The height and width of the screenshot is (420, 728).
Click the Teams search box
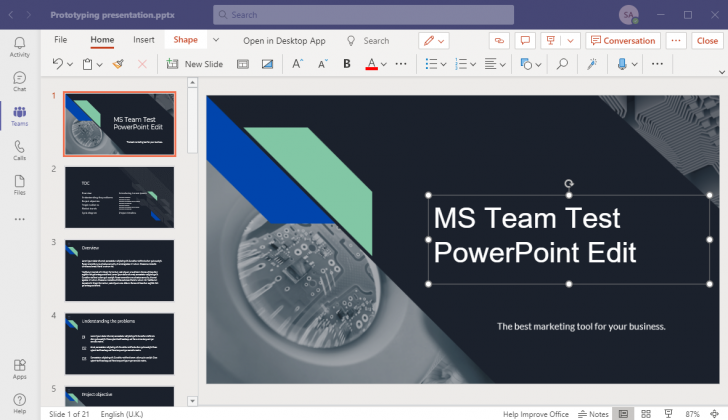click(x=364, y=15)
